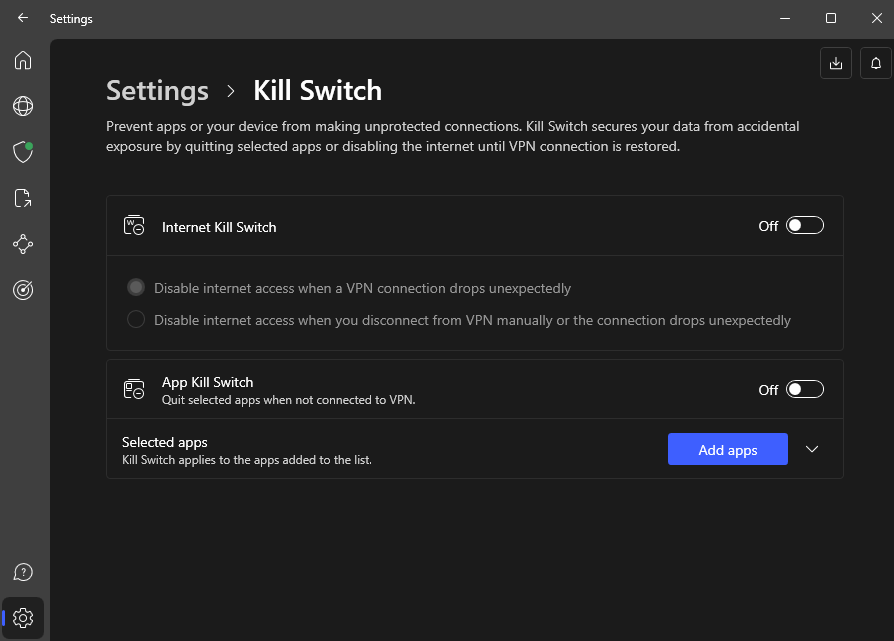The width and height of the screenshot is (894, 641).
Task: Open the globe VPN servers icon
Action: click(x=23, y=106)
